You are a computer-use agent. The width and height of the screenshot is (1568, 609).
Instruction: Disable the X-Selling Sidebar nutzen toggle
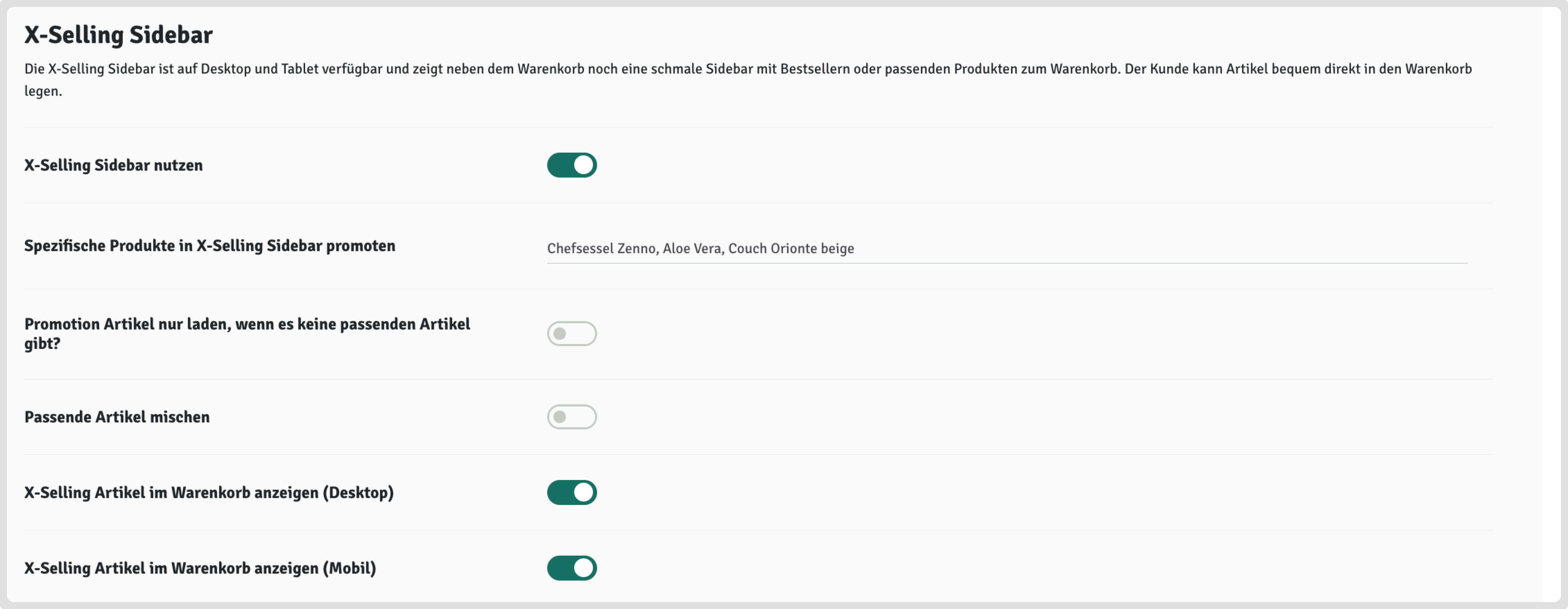(x=571, y=165)
